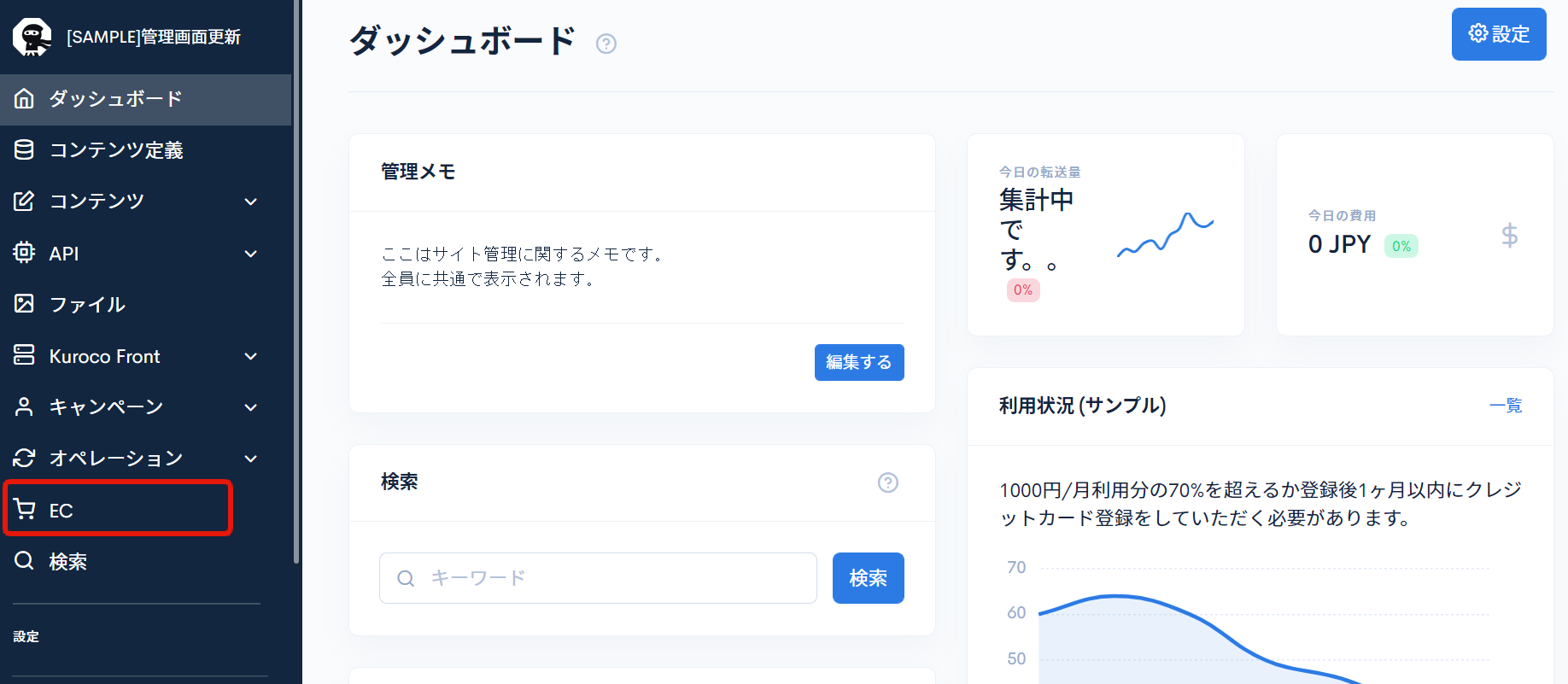Screen dimensions: 1568x684
Task: Expand the Kuroco Front menu chevron
Action: (x=251, y=356)
